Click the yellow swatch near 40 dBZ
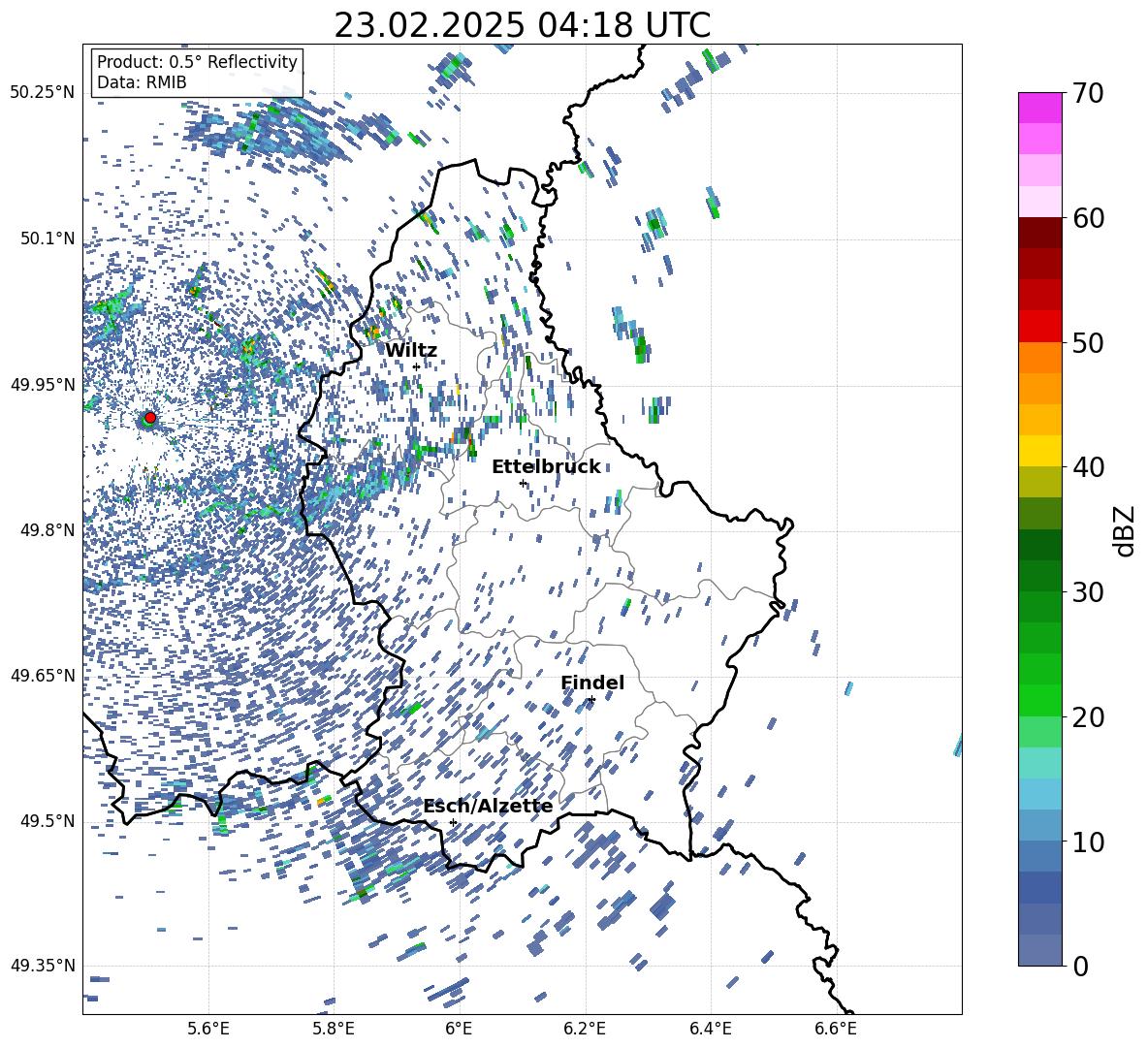The width and height of the screenshot is (1148, 1048). tap(1039, 451)
